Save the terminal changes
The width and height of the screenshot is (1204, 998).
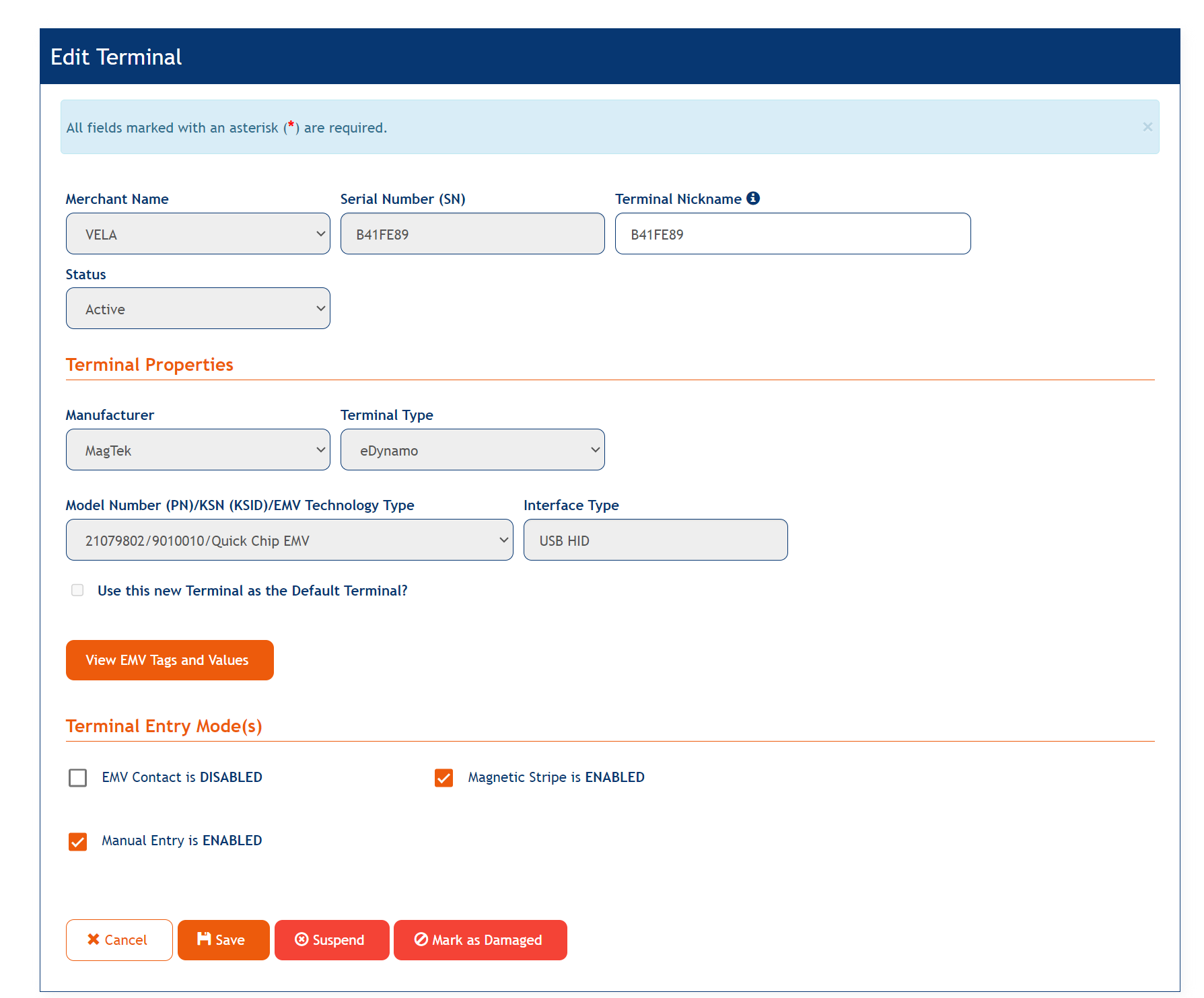(223, 940)
